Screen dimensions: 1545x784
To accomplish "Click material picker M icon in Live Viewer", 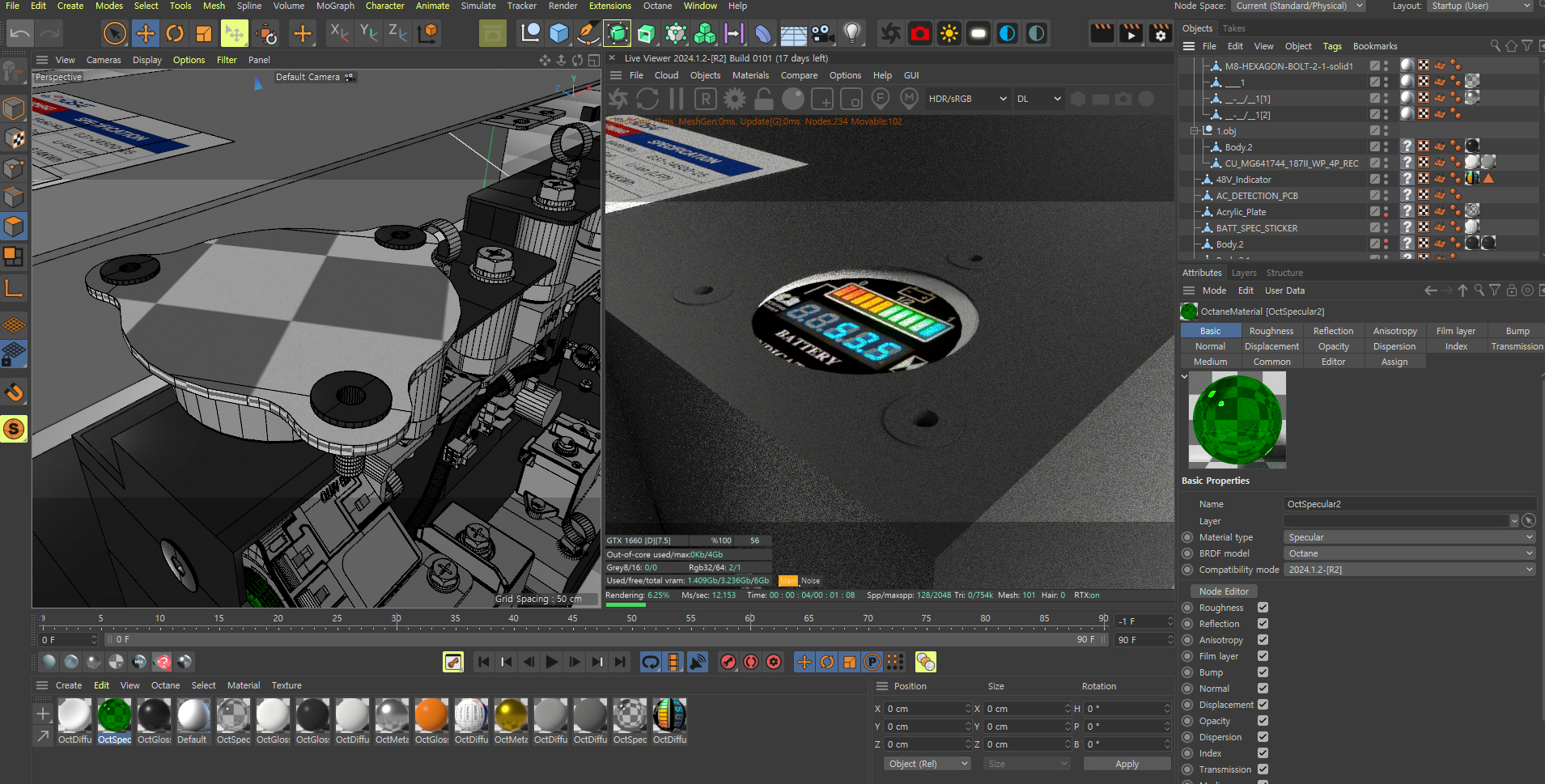I will [910, 99].
